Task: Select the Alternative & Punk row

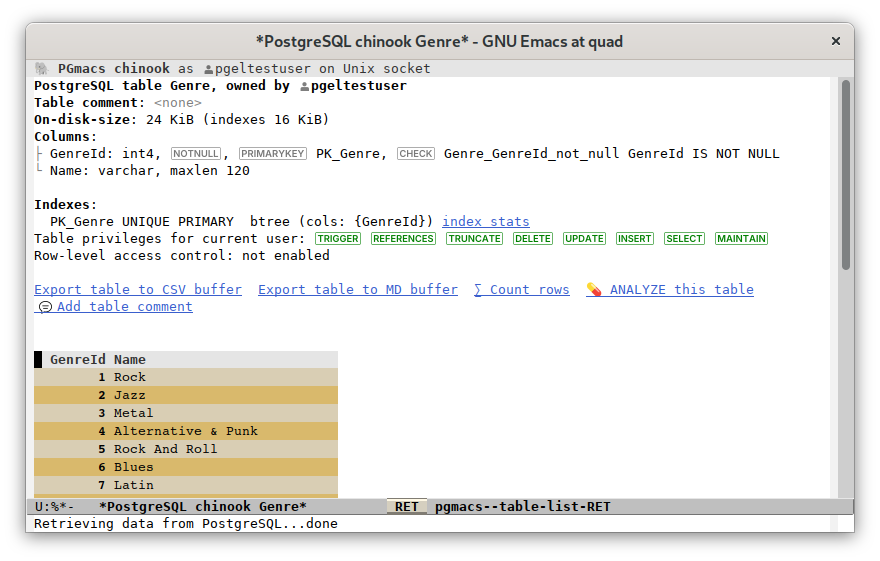Action: 186,431
